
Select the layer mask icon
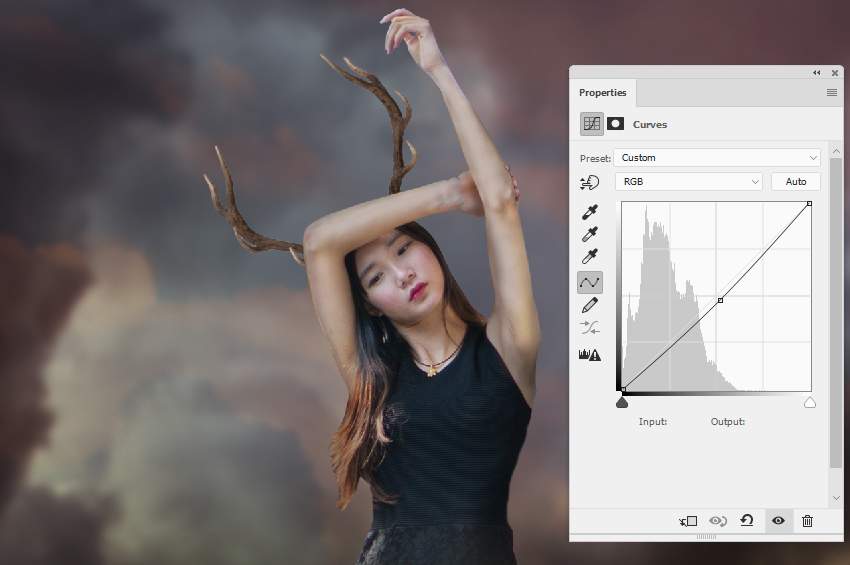[x=615, y=124]
